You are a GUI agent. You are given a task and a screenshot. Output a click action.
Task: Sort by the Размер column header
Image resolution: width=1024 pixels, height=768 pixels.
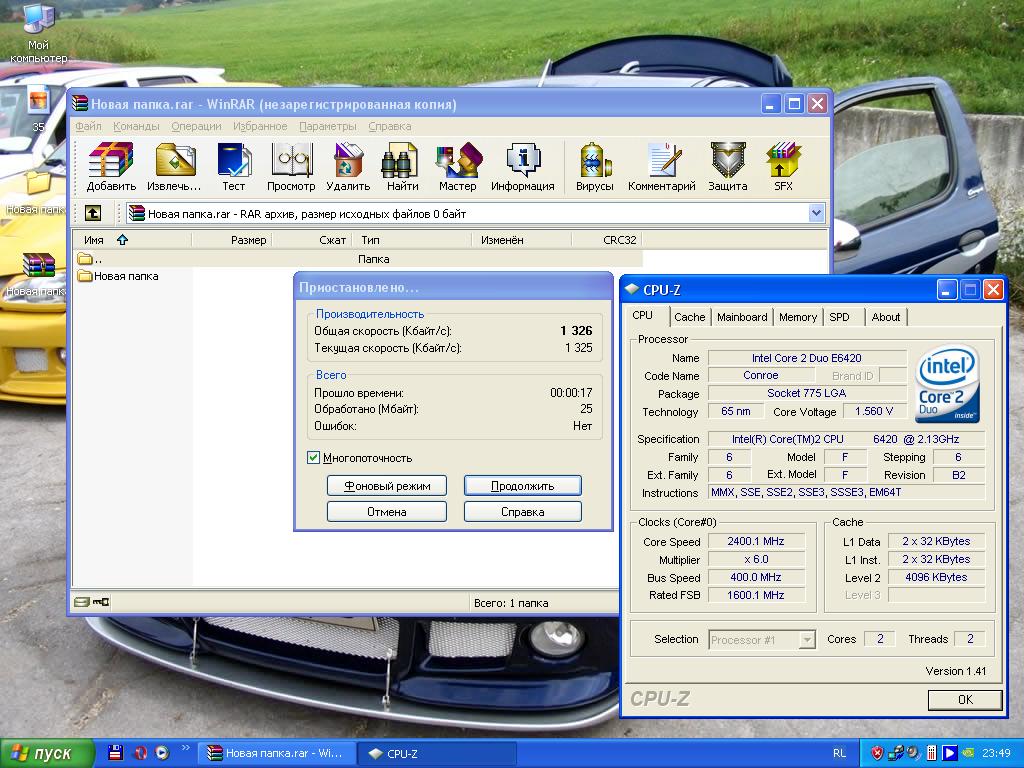231,240
